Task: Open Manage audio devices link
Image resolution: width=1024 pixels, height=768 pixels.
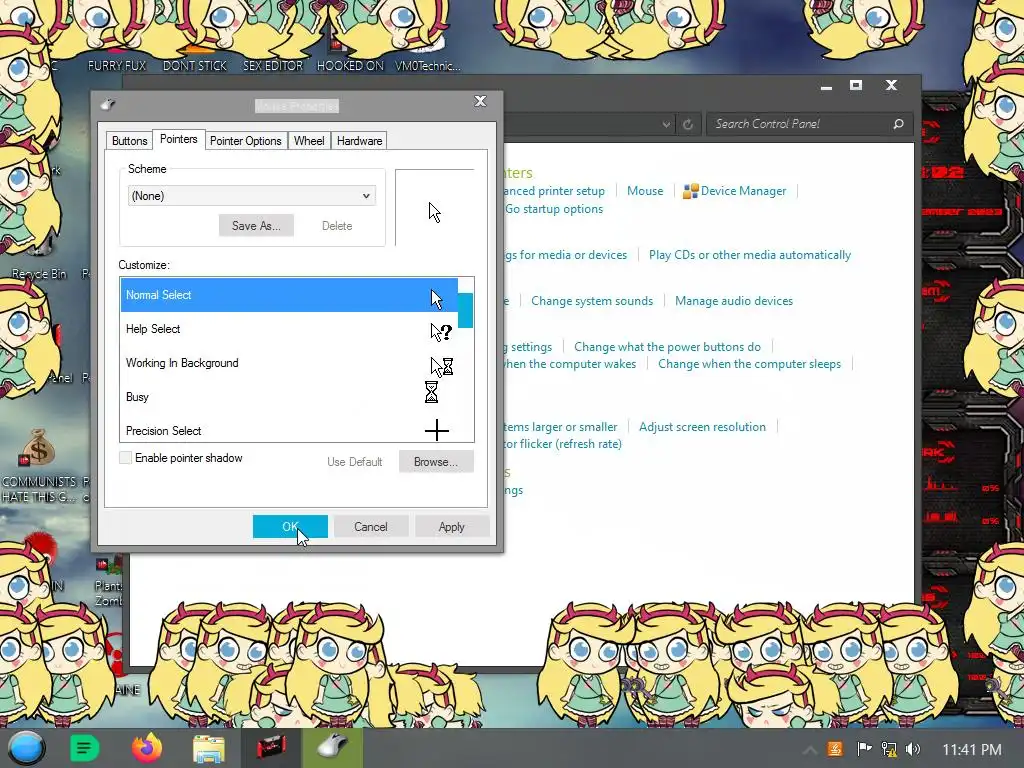Action: coord(734,300)
